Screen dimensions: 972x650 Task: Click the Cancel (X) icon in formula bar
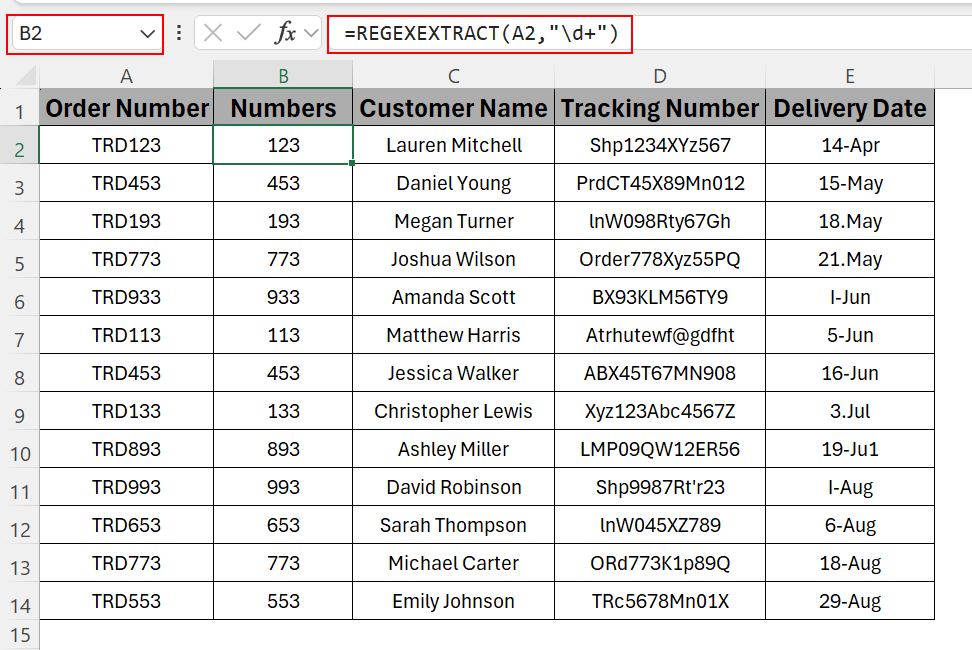[x=213, y=33]
